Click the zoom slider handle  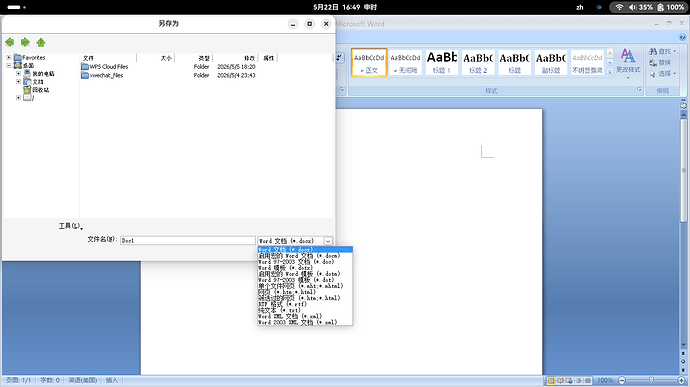[651, 380]
